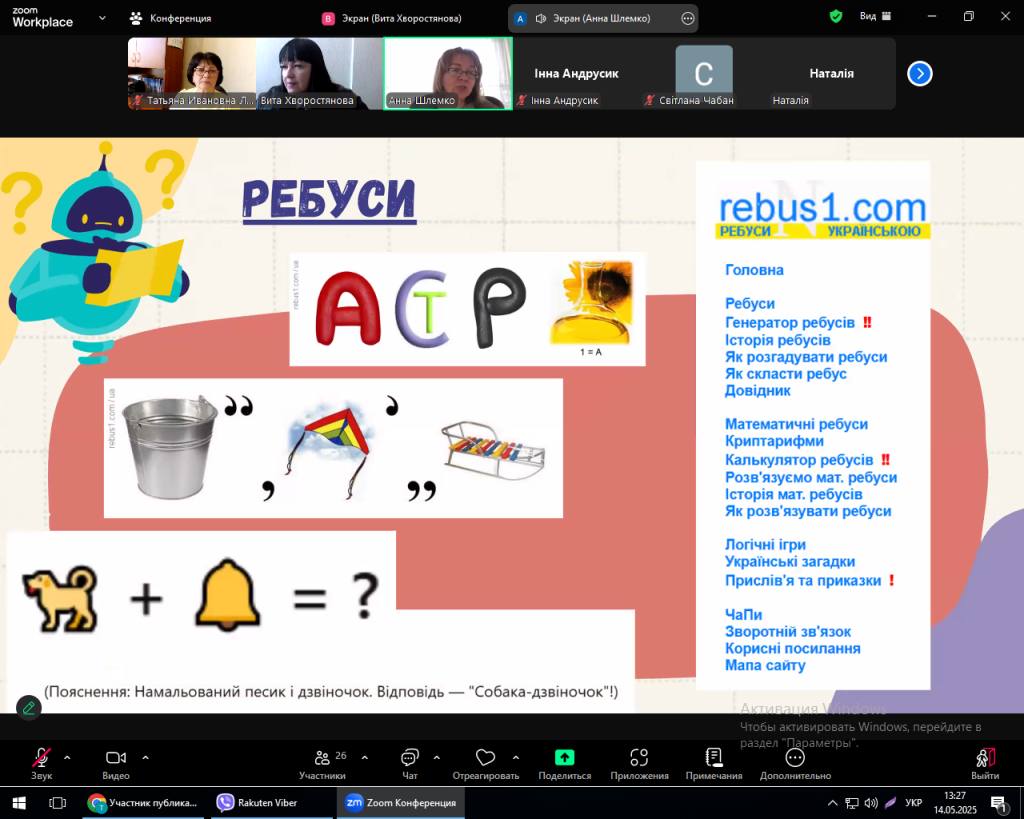Select Інна Андрусик participant tile
1024x819 pixels.
tap(576, 73)
